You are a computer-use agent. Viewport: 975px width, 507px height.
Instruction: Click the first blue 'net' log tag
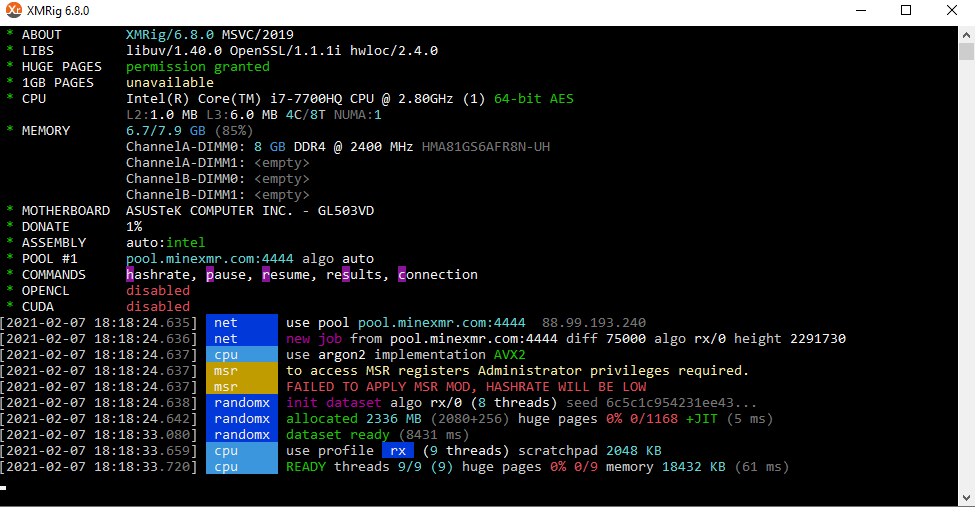pos(242,322)
